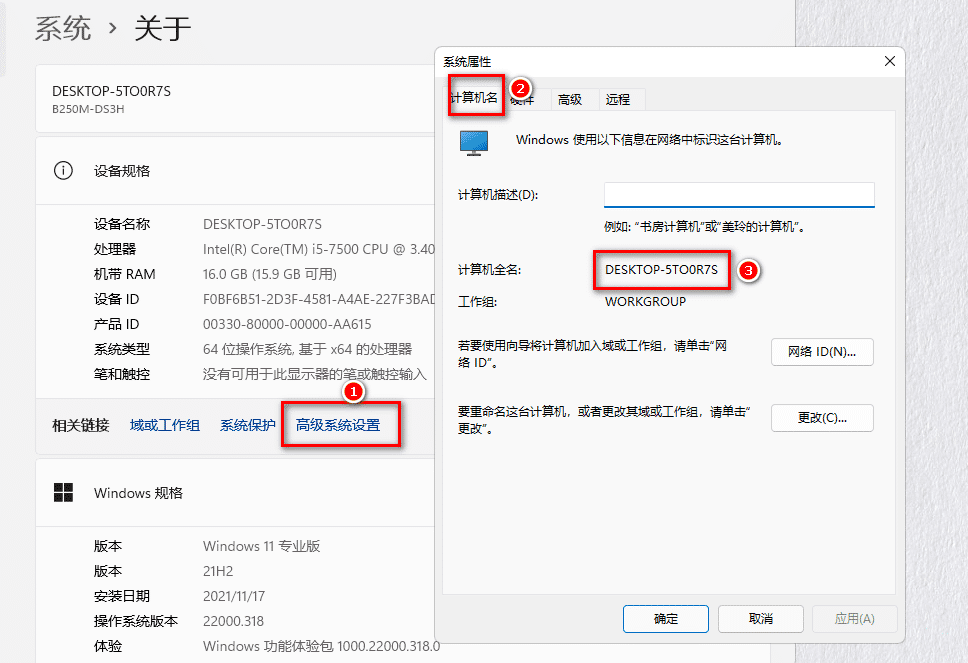Confirm the dialog with 确定

point(666,619)
